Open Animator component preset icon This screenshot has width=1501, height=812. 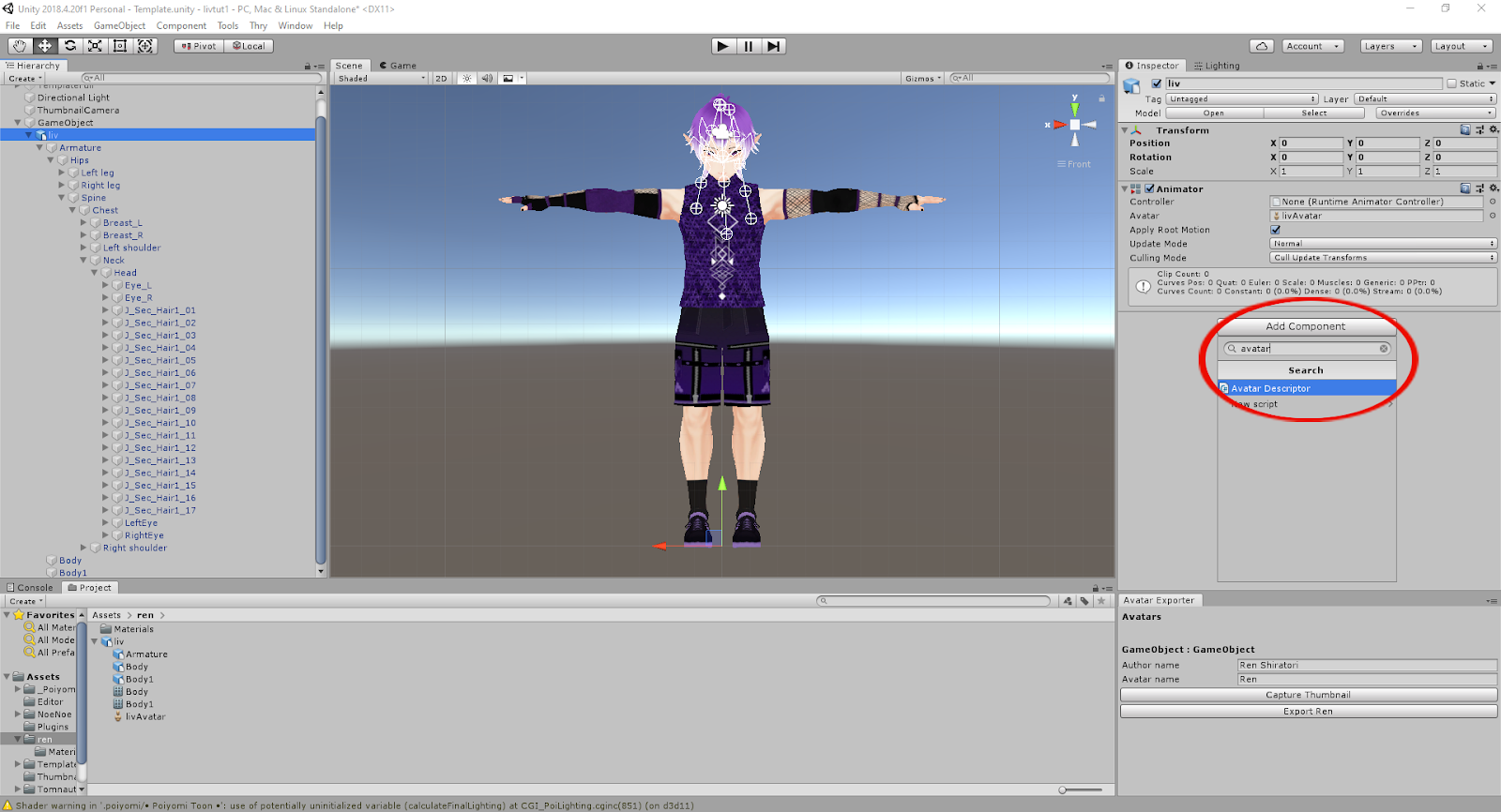pos(1479,188)
